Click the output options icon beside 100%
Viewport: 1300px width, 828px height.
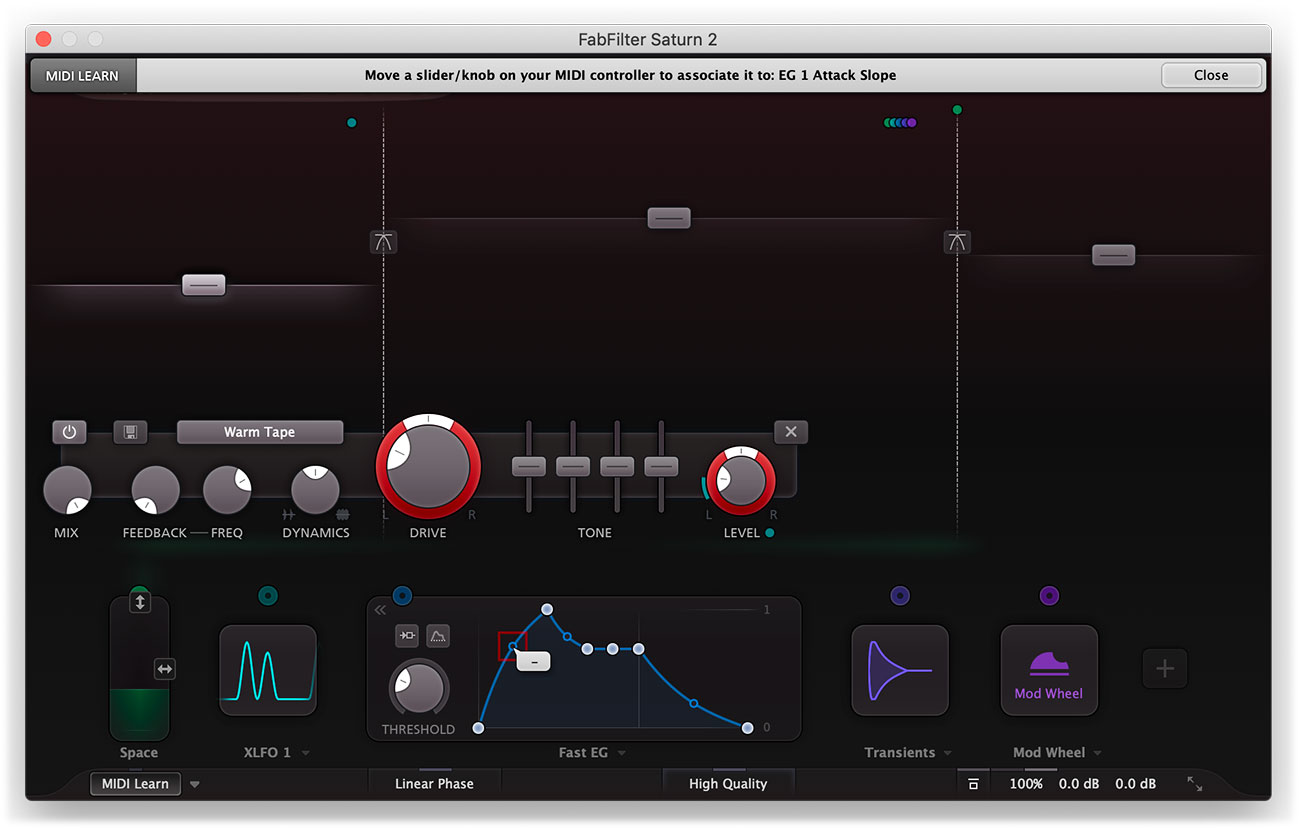point(973,784)
